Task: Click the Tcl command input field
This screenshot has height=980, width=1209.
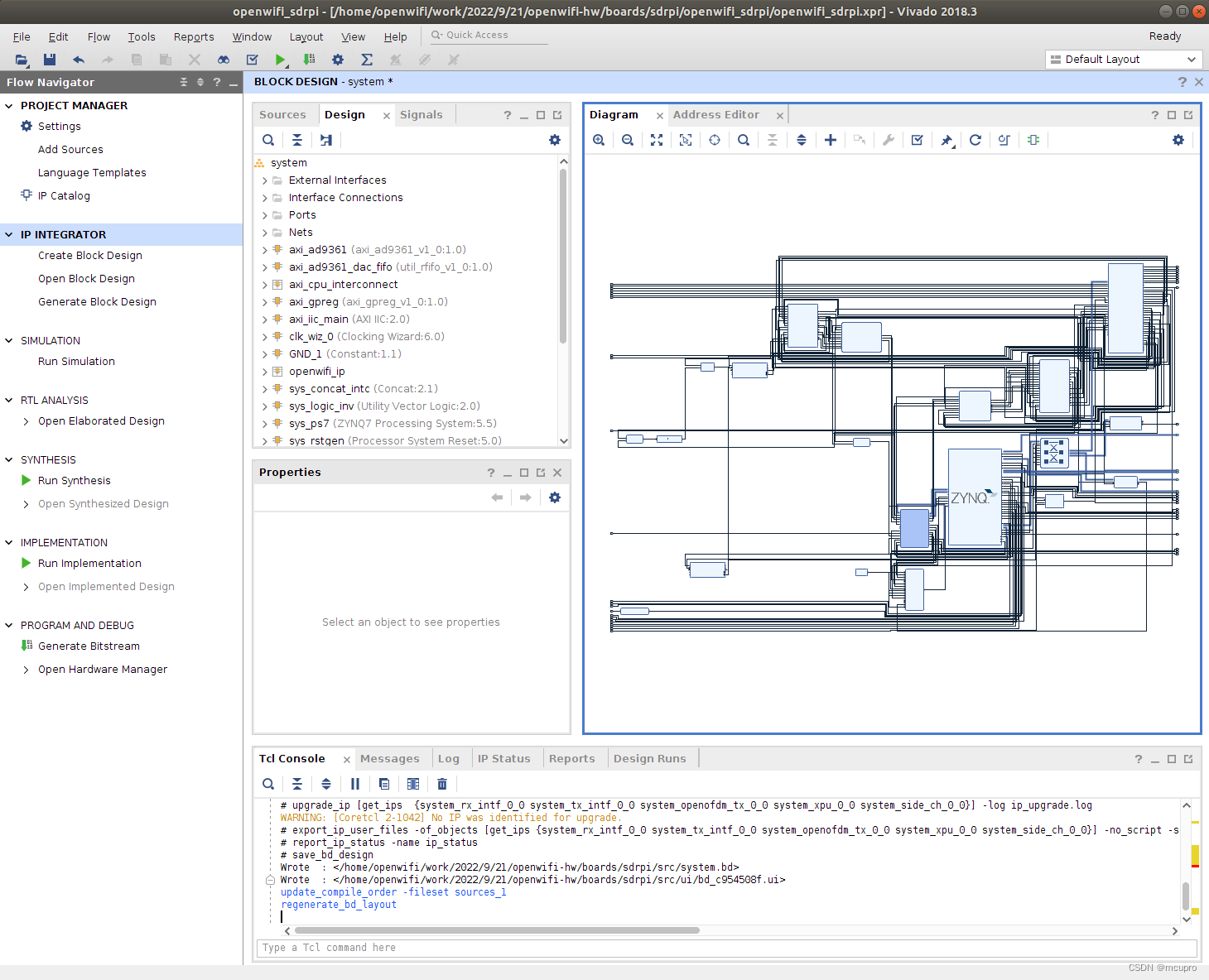Action: [x=727, y=948]
